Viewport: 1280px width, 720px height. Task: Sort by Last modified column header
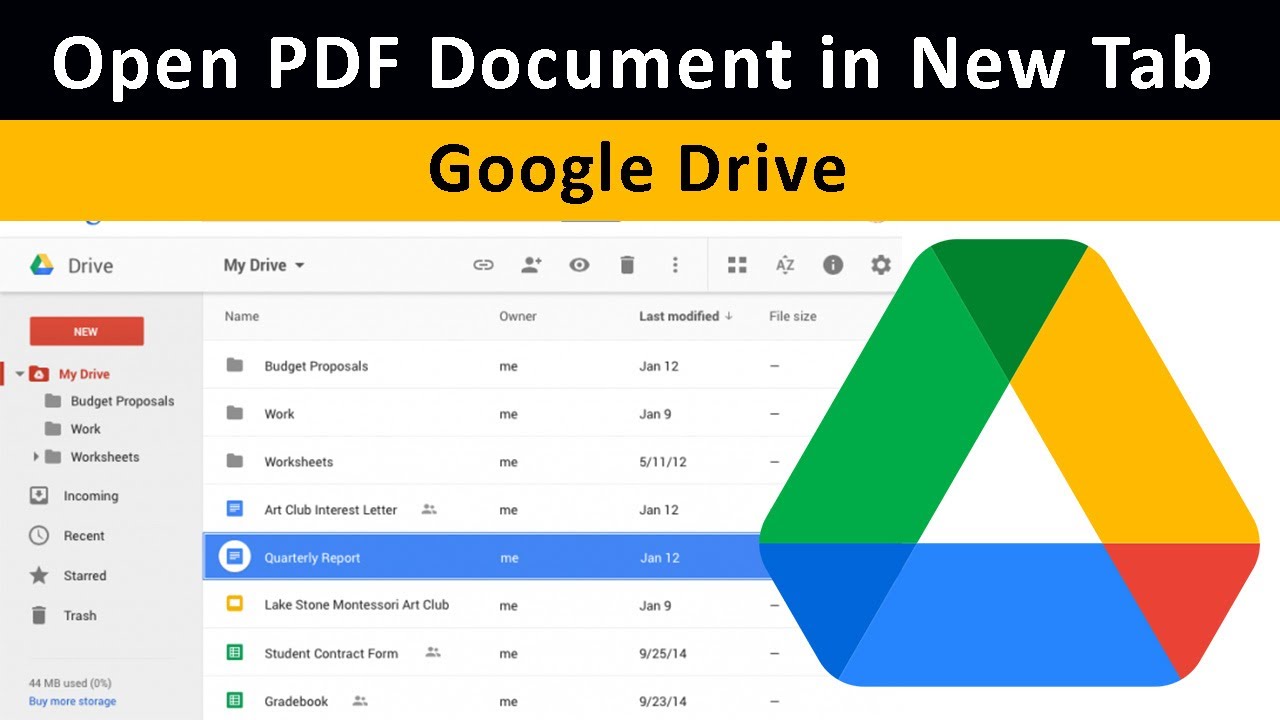click(x=686, y=316)
